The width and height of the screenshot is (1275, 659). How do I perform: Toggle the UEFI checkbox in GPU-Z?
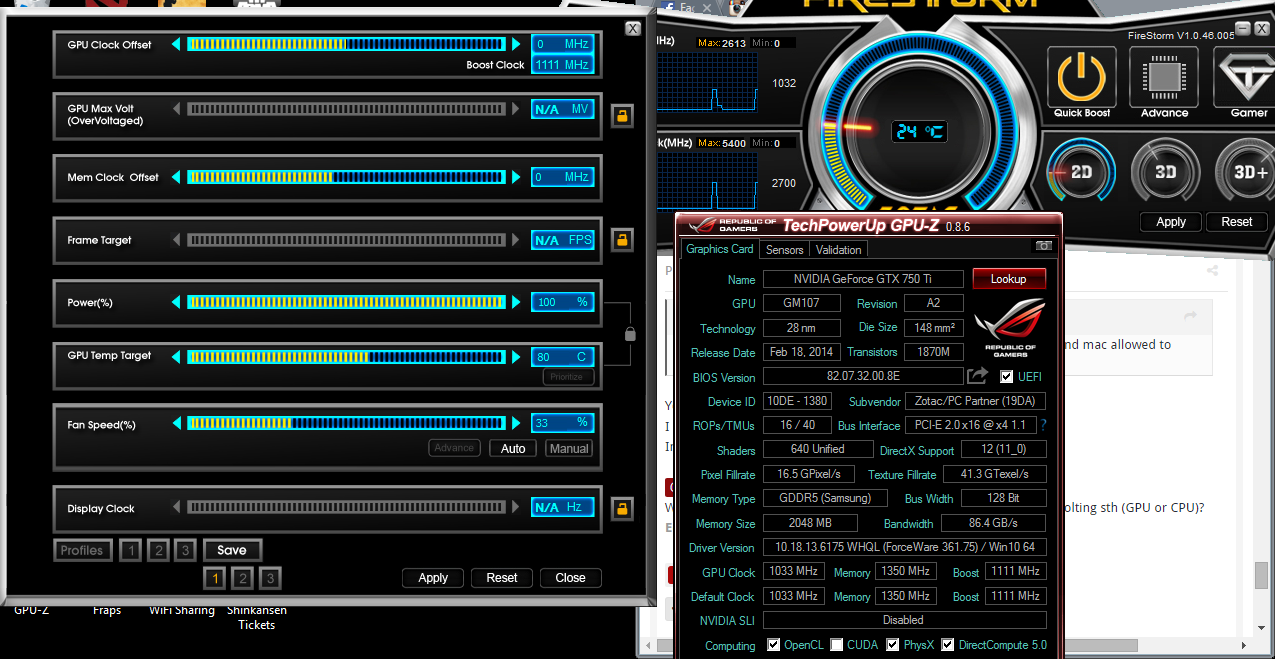1006,377
